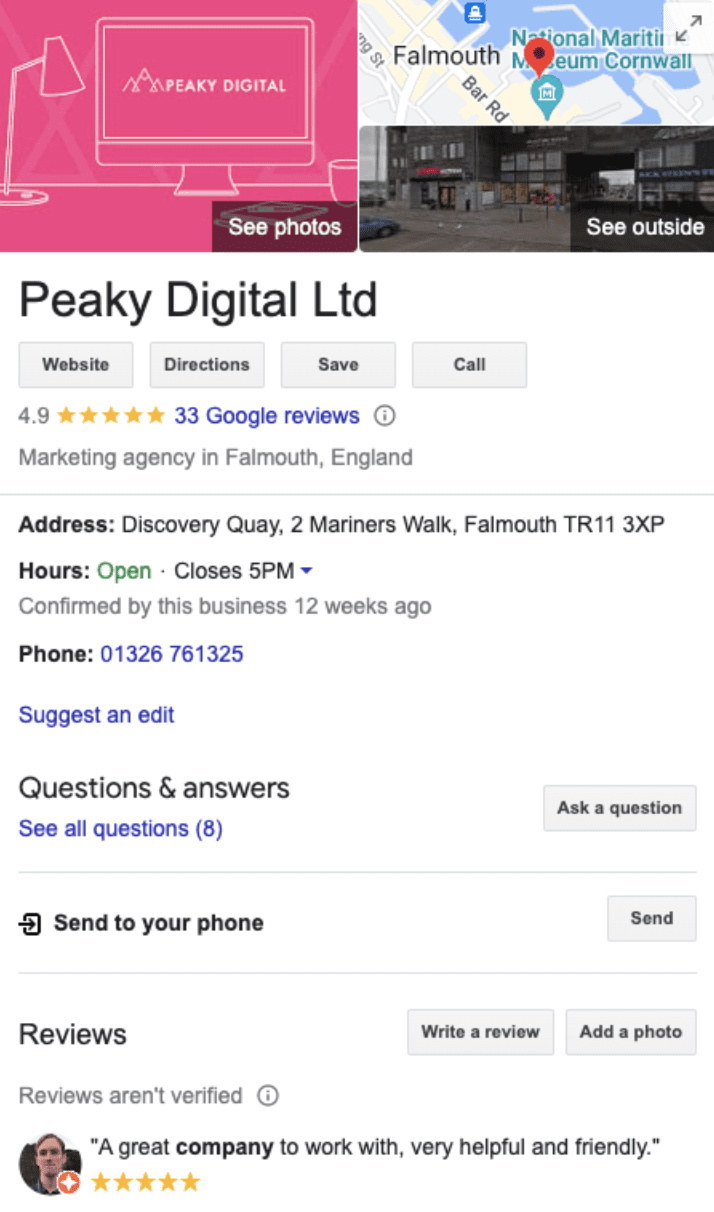Click Suggest an edit link
The image size is (714, 1212).
click(x=97, y=715)
